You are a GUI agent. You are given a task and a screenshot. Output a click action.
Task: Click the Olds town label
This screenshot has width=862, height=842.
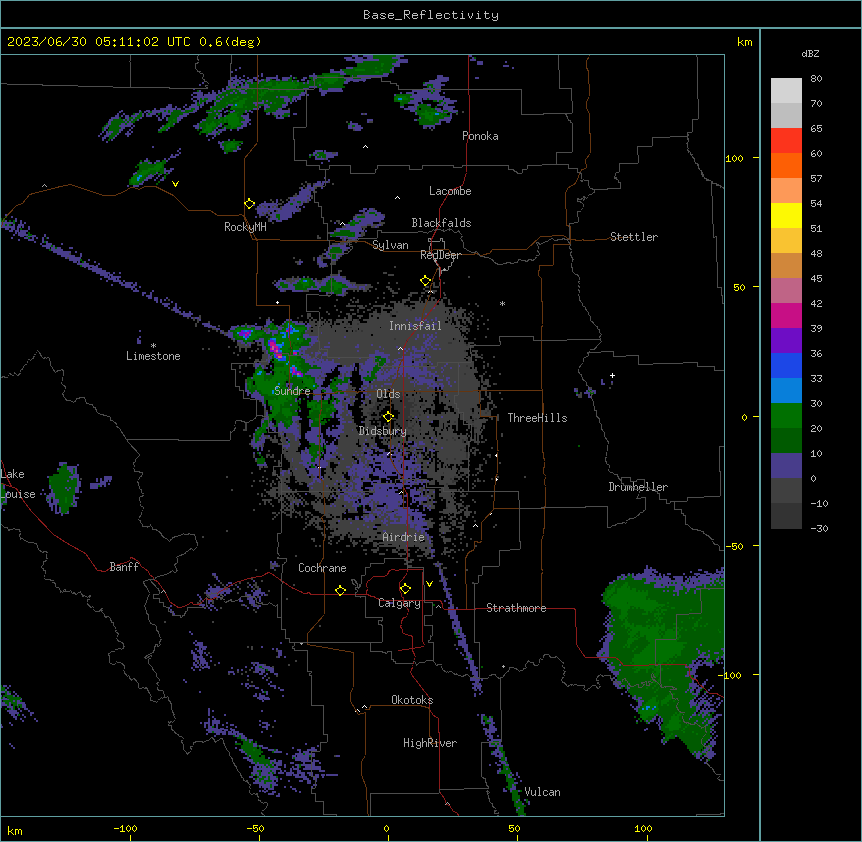coord(388,394)
